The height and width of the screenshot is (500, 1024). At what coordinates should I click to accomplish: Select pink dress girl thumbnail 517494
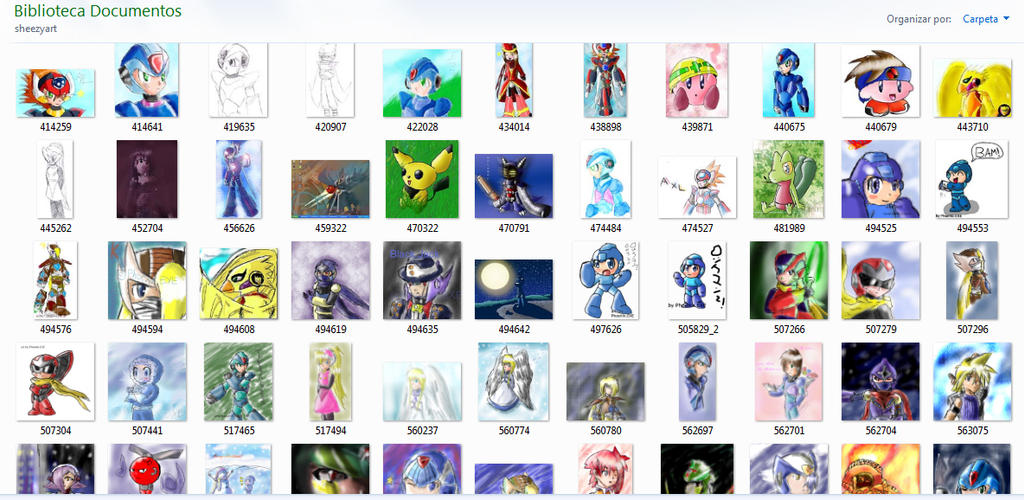tap(330, 382)
